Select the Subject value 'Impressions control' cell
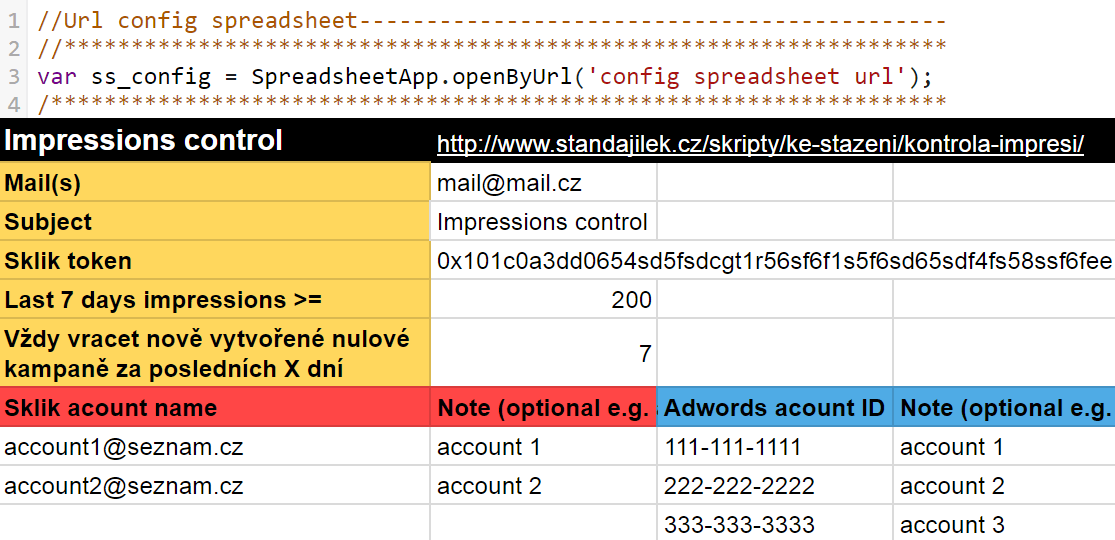Image resolution: width=1115 pixels, height=540 pixels. (542, 222)
